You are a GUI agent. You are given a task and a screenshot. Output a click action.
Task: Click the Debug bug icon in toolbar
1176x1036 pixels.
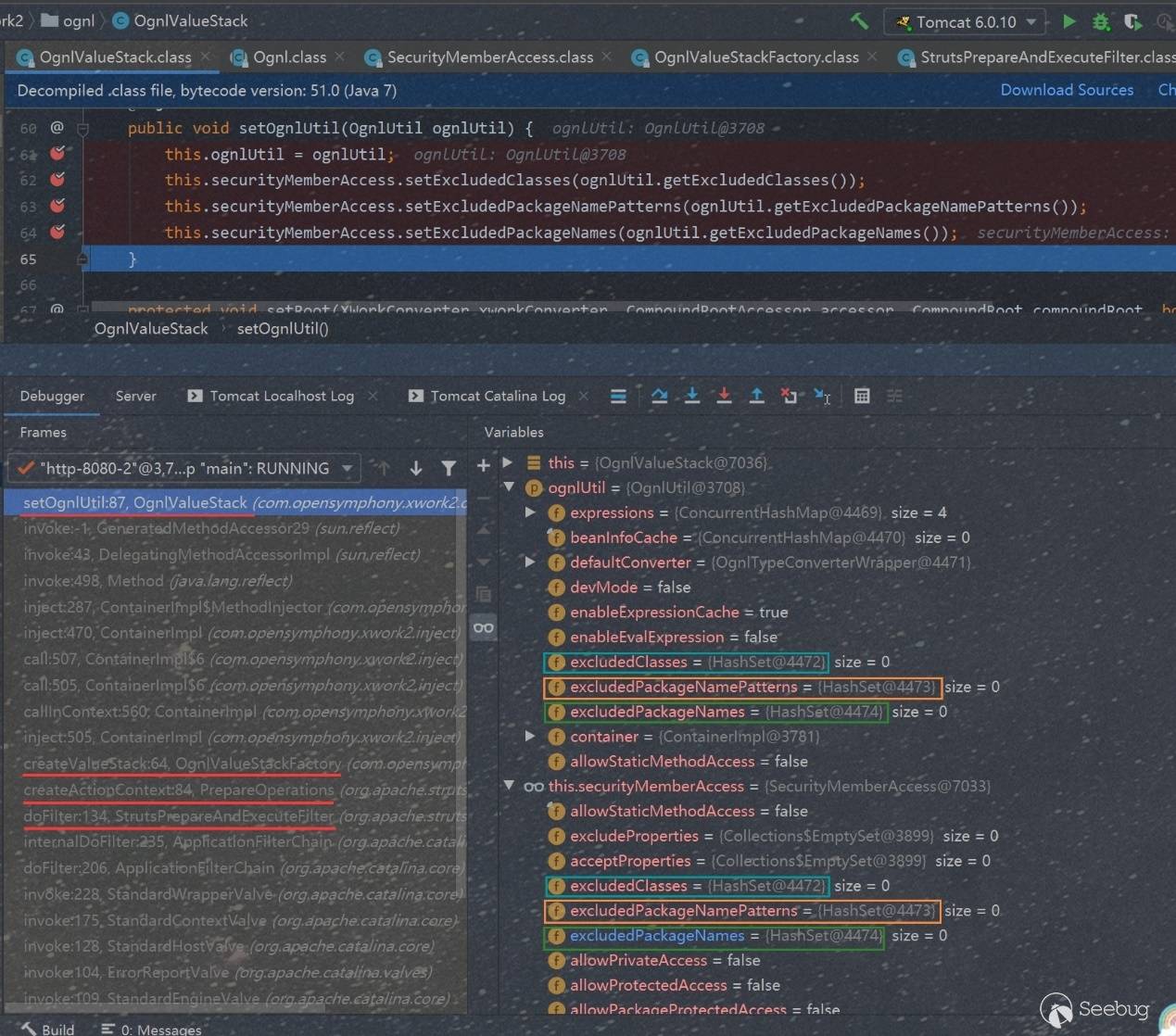(1101, 21)
